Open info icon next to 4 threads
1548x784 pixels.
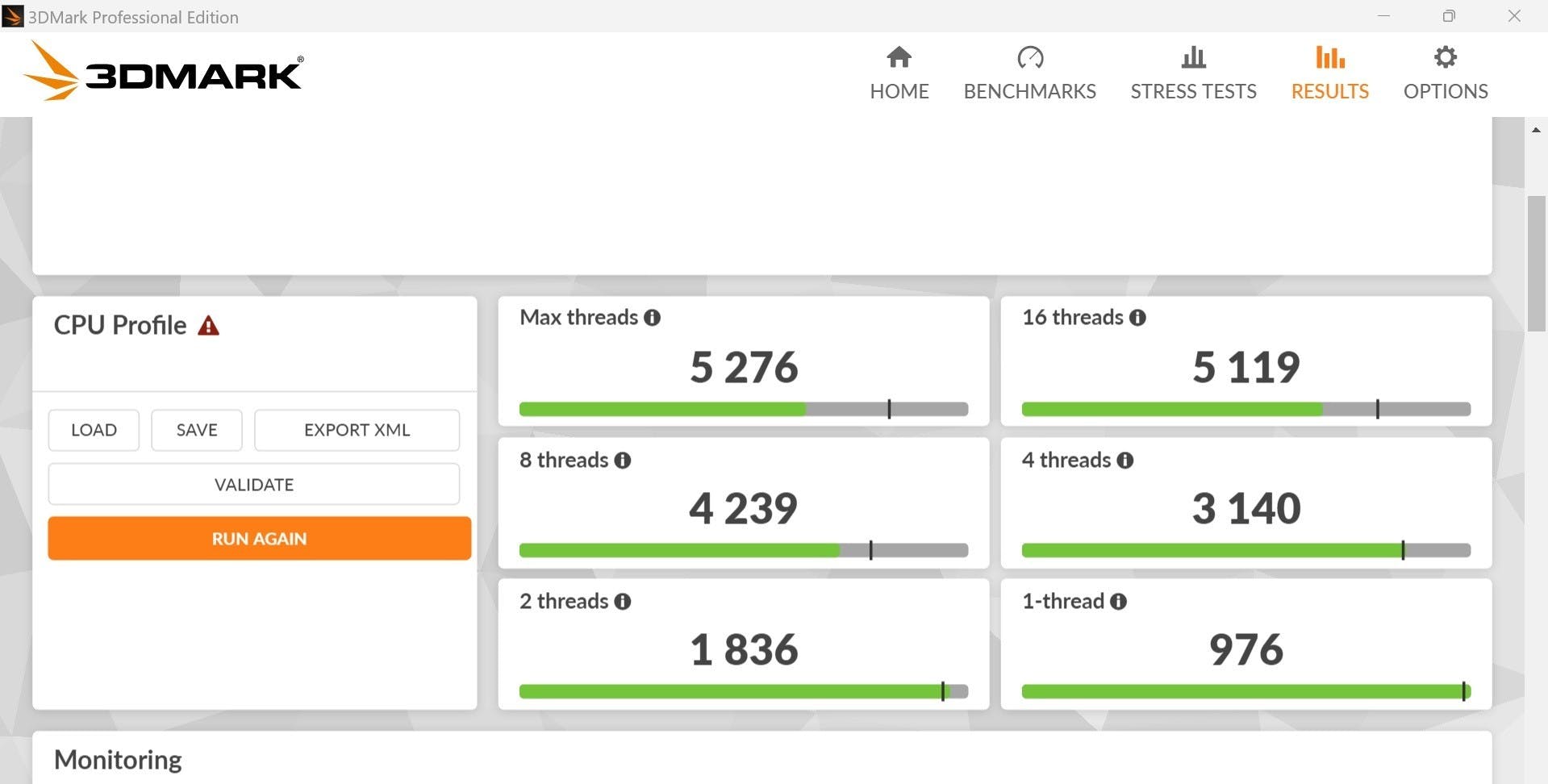tap(1124, 461)
